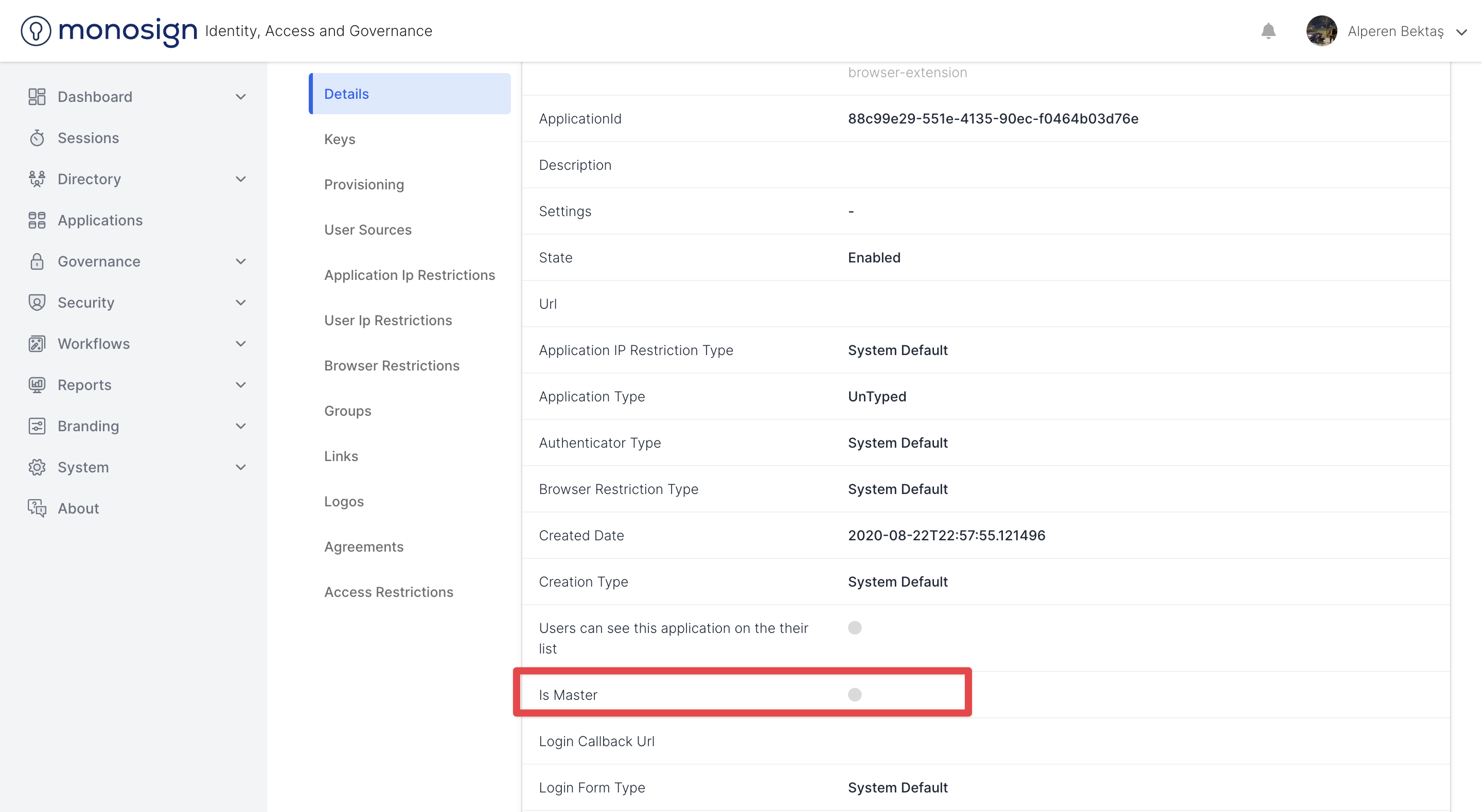This screenshot has width=1482, height=812.
Task: Open Alperen Bektaş user dropdown arrow
Action: pyautogui.click(x=1461, y=32)
